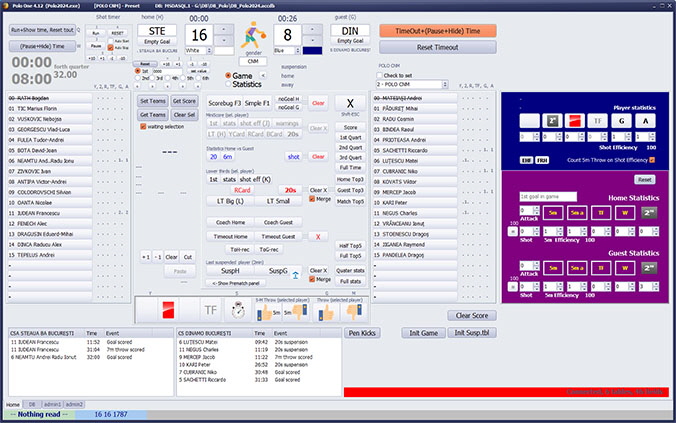Click the stopwatch icon in bottom toolbar

(238, 310)
